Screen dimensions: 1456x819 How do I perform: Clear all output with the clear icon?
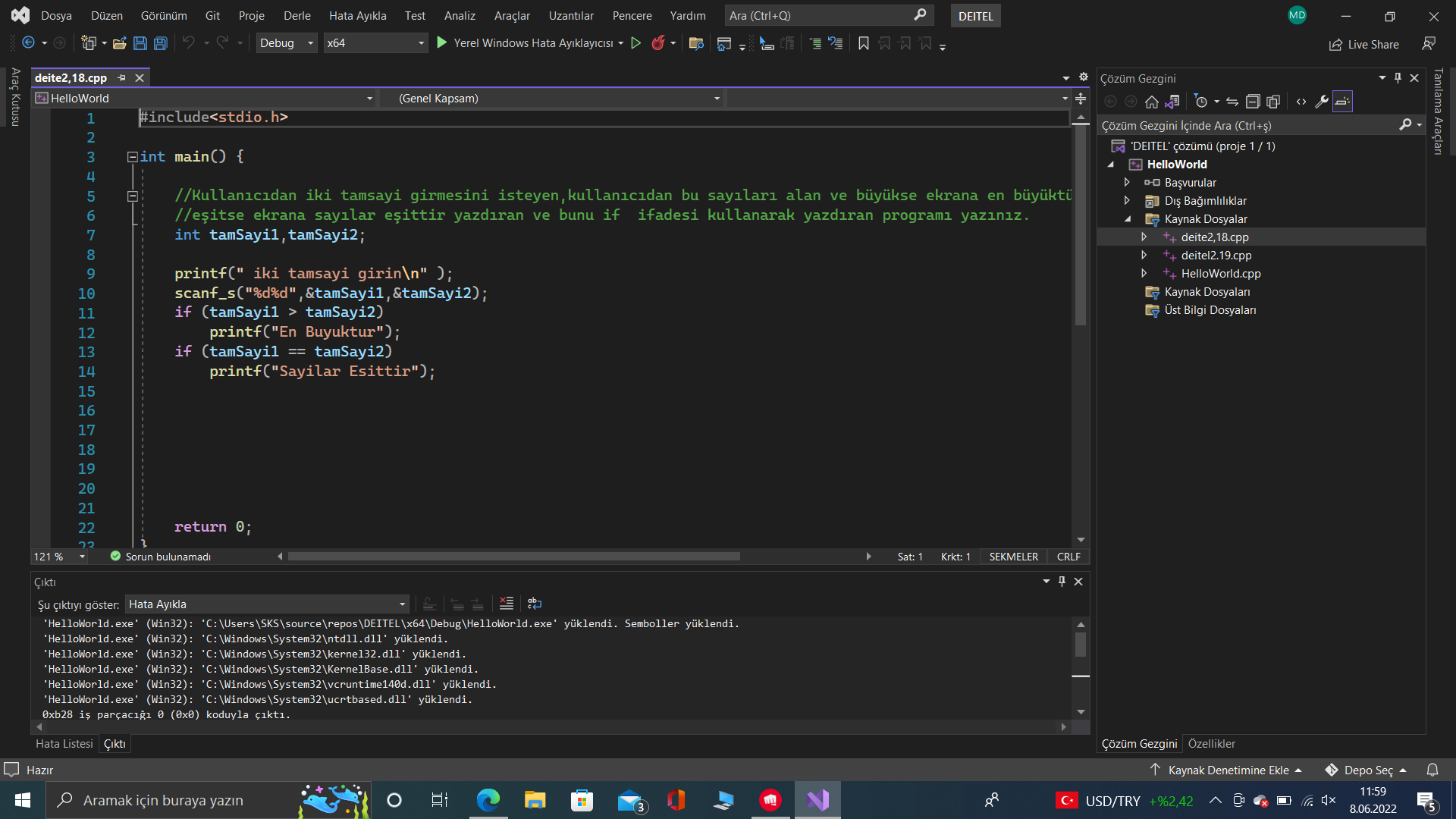pos(506,604)
